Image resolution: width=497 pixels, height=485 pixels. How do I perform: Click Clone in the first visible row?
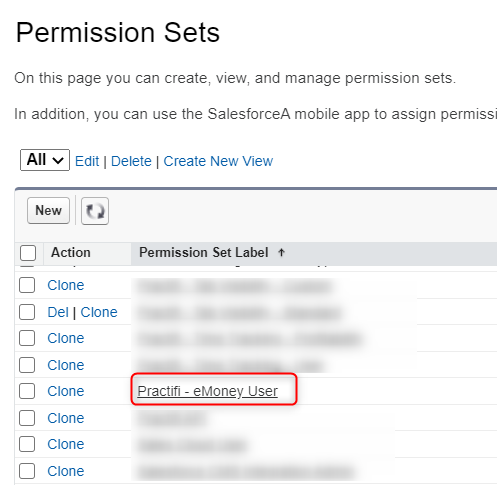66,285
